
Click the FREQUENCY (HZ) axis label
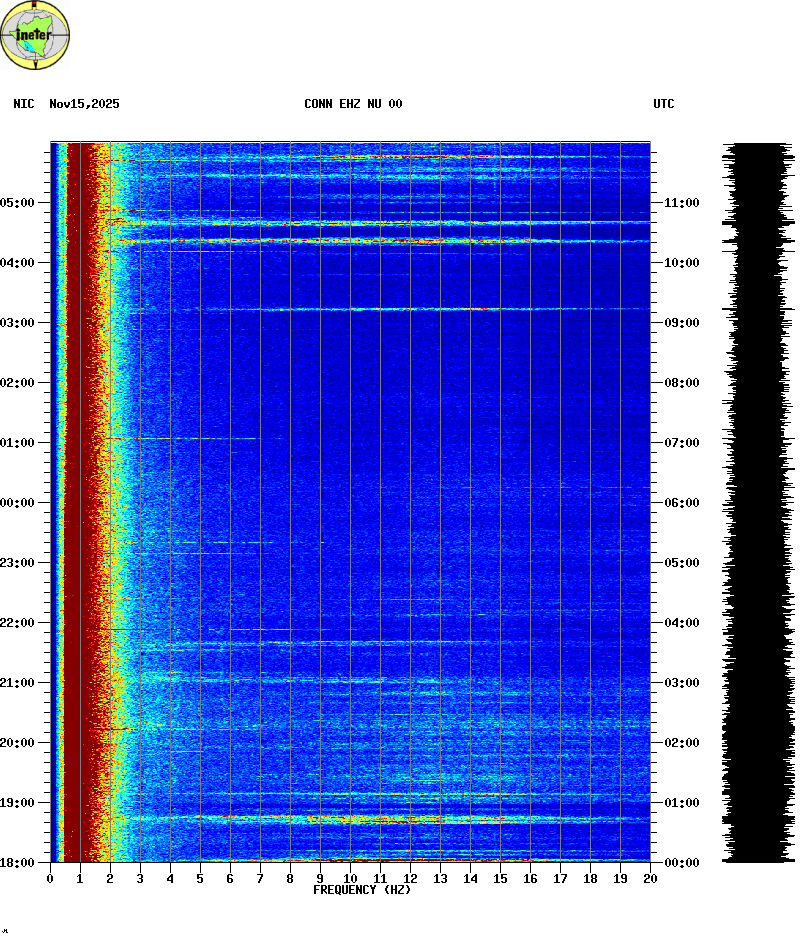coord(362,890)
